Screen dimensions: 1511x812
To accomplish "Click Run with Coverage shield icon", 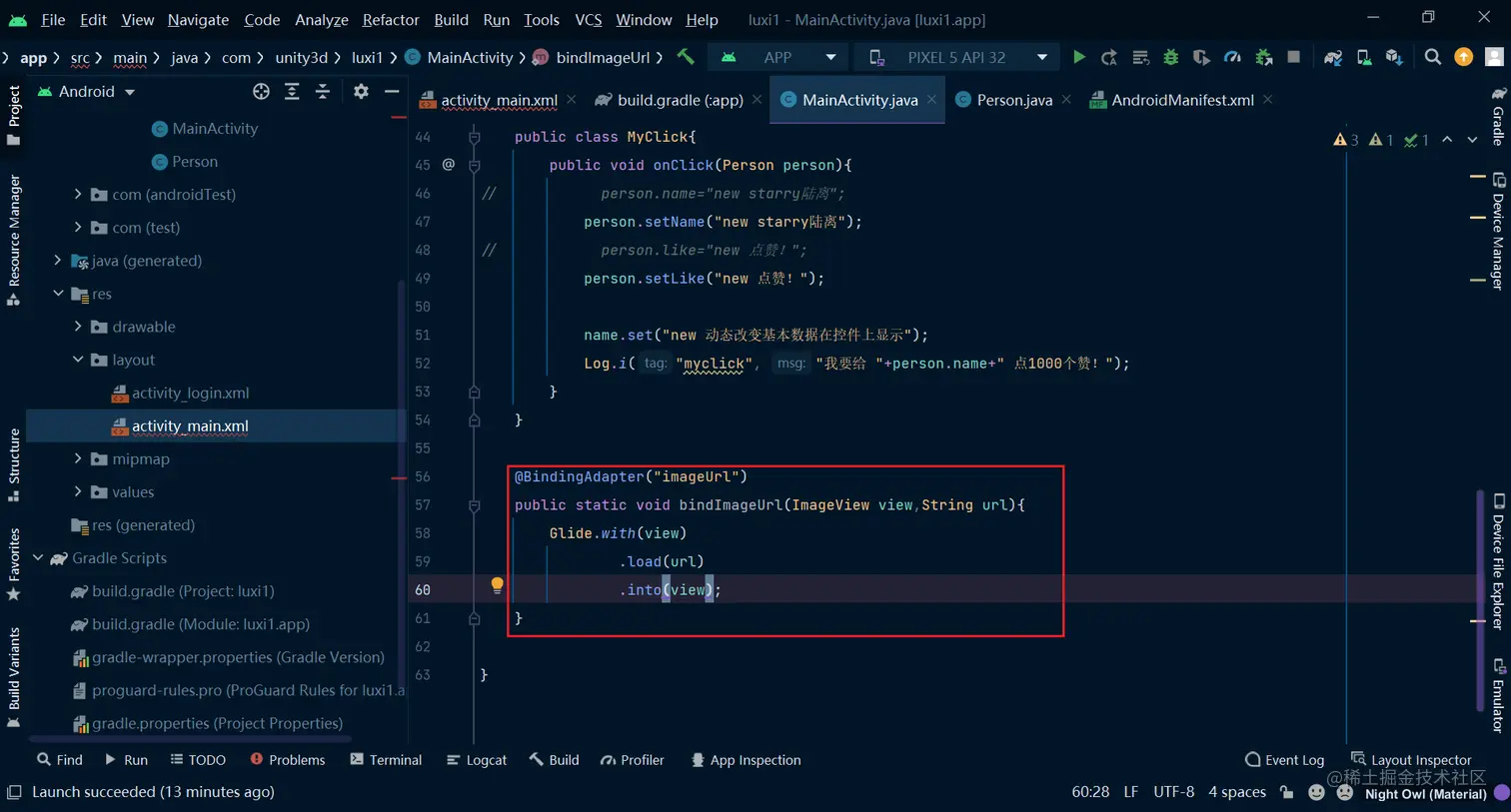I will point(1201,57).
